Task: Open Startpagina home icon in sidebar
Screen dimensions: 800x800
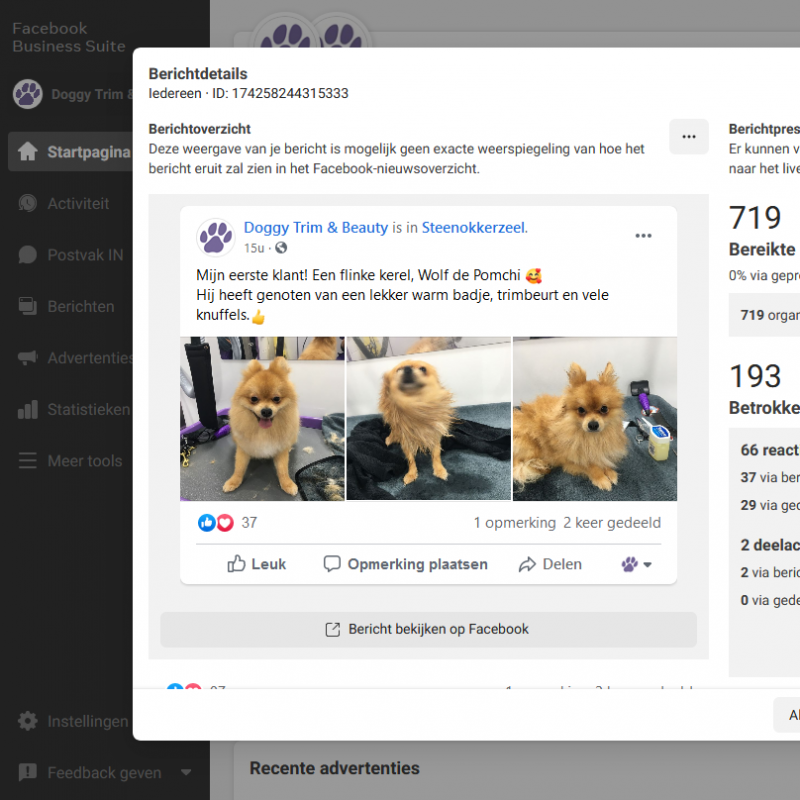Action: pos(28,152)
